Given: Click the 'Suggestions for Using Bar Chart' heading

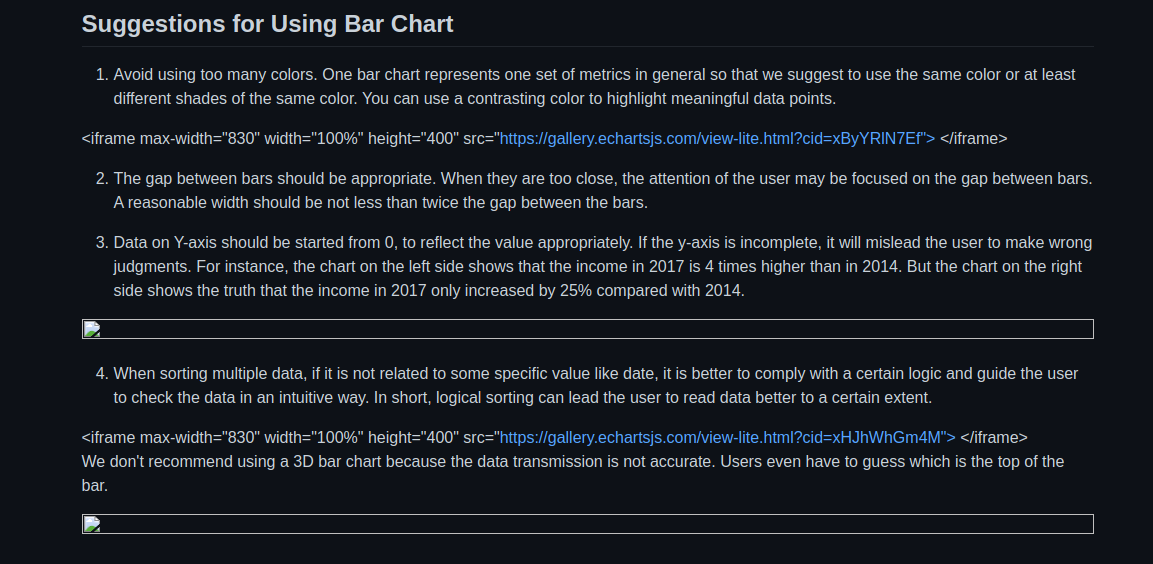Looking at the screenshot, I should pos(267,24).
